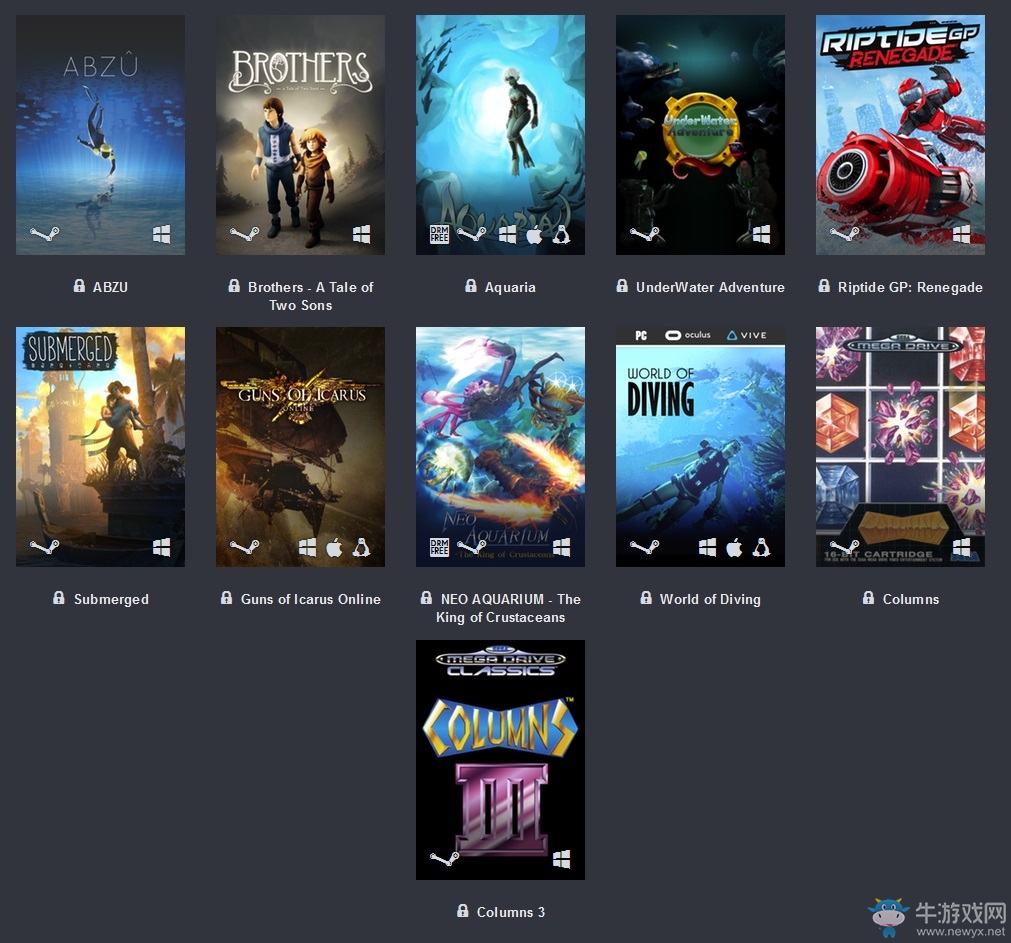
Task: Click the Submerged title text
Action: (111, 599)
